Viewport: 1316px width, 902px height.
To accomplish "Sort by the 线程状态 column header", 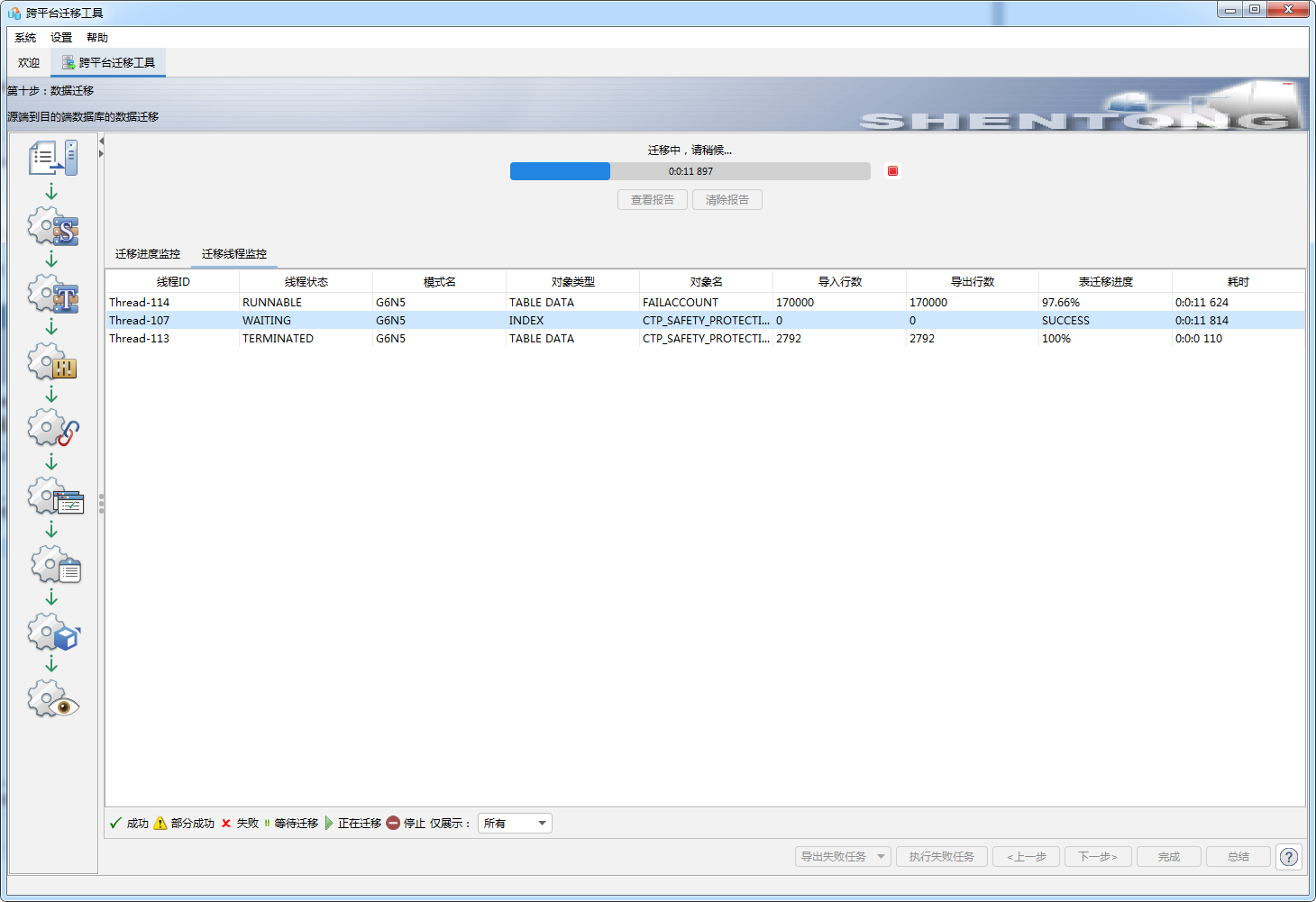I will [x=306, y=282].
